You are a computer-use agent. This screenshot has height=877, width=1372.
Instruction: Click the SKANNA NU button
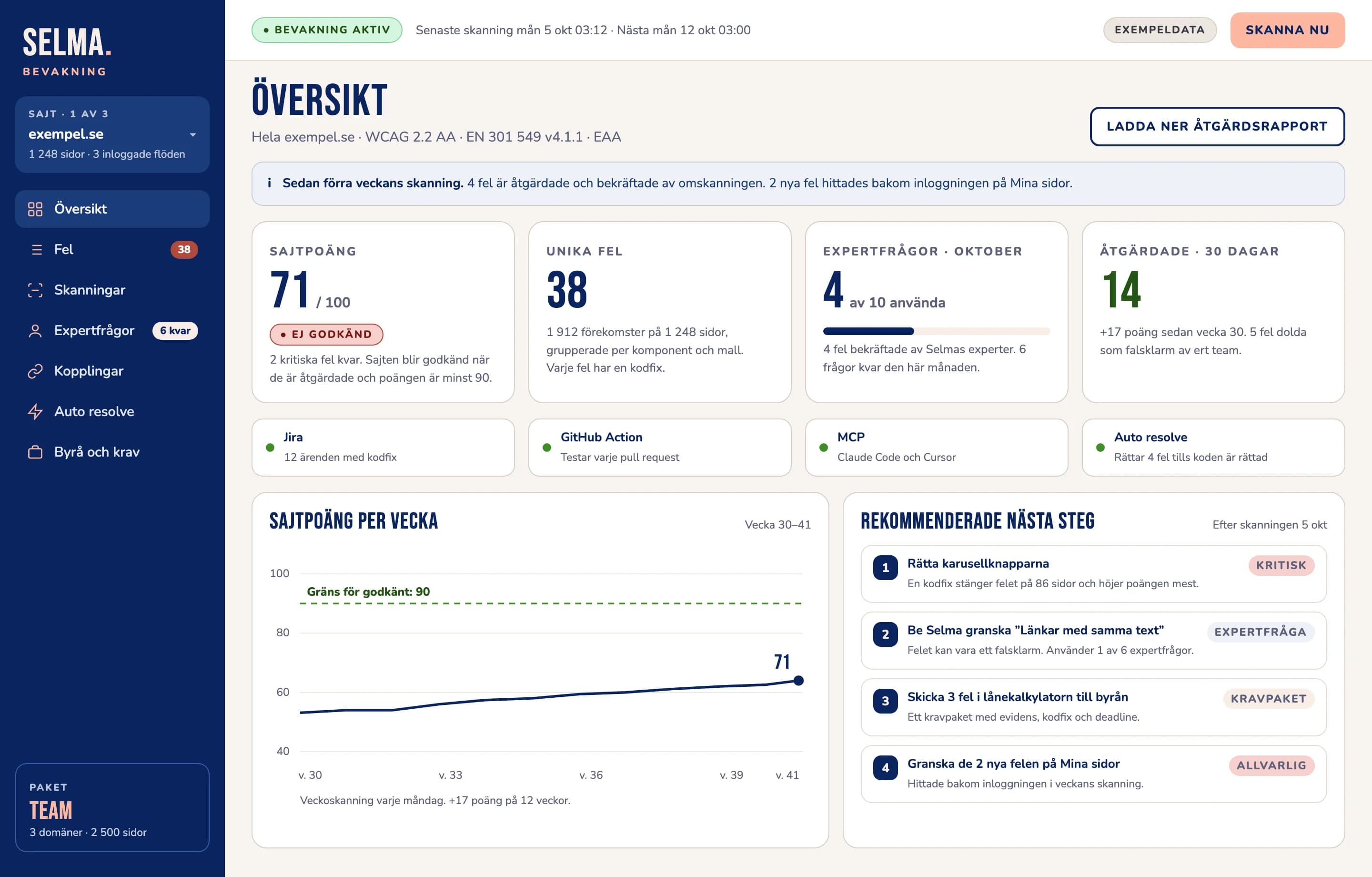(x=1287, y=30)
